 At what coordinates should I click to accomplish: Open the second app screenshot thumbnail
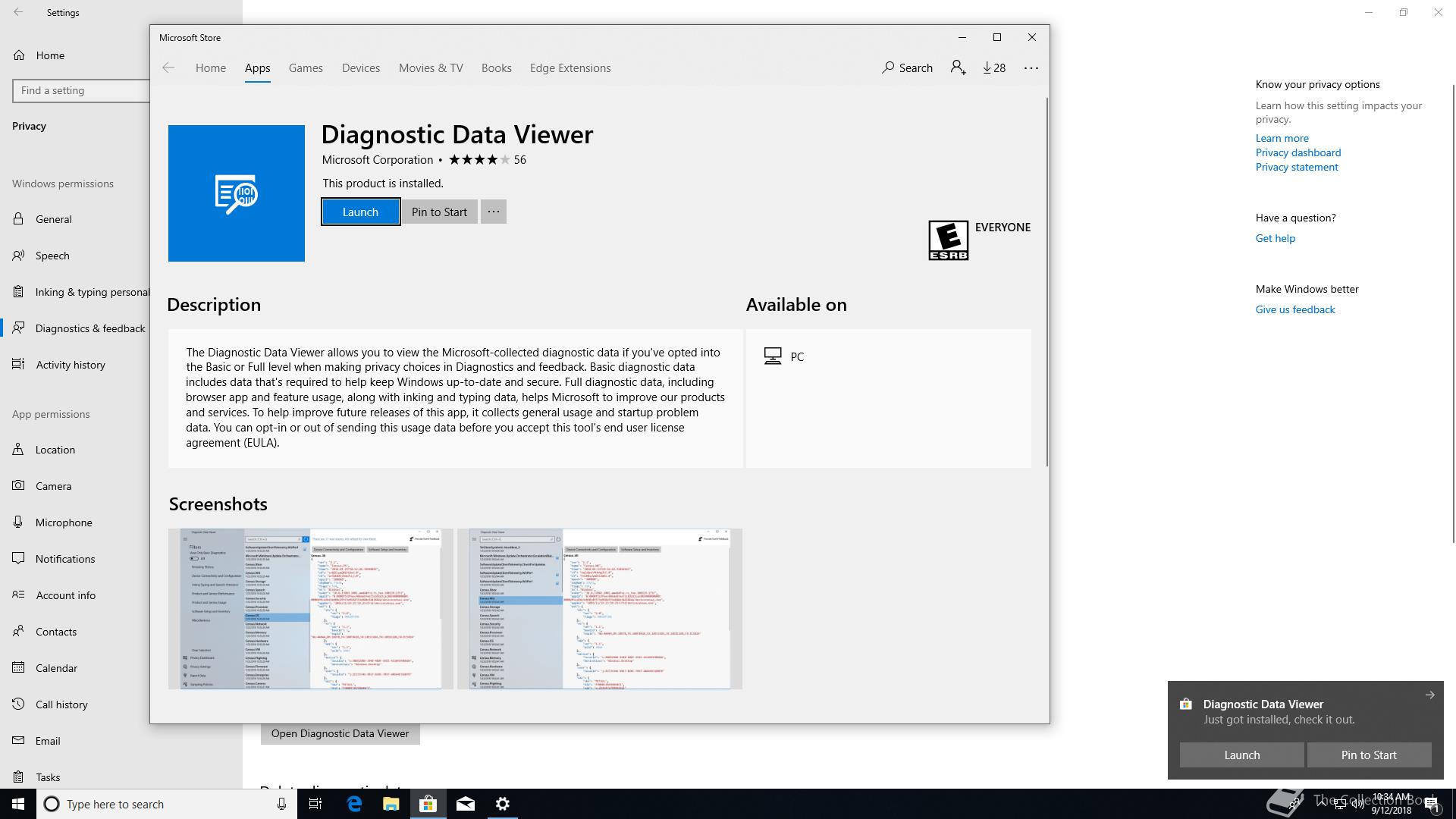point(600,609)
